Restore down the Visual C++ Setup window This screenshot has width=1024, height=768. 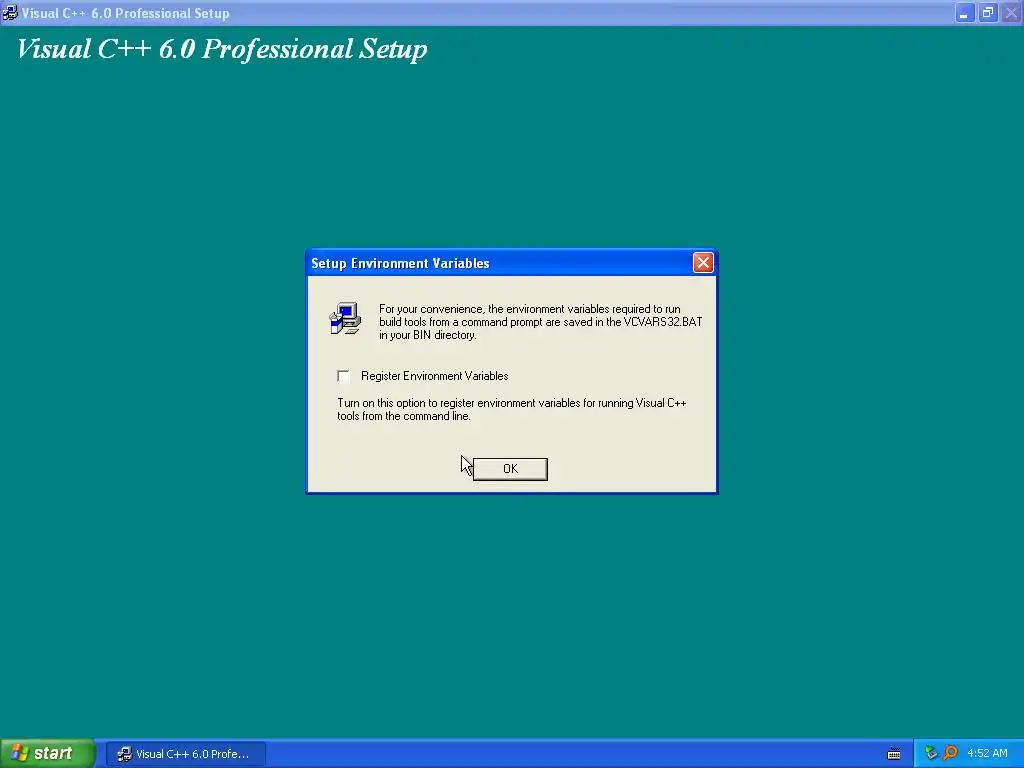click(x=988, y=13)
